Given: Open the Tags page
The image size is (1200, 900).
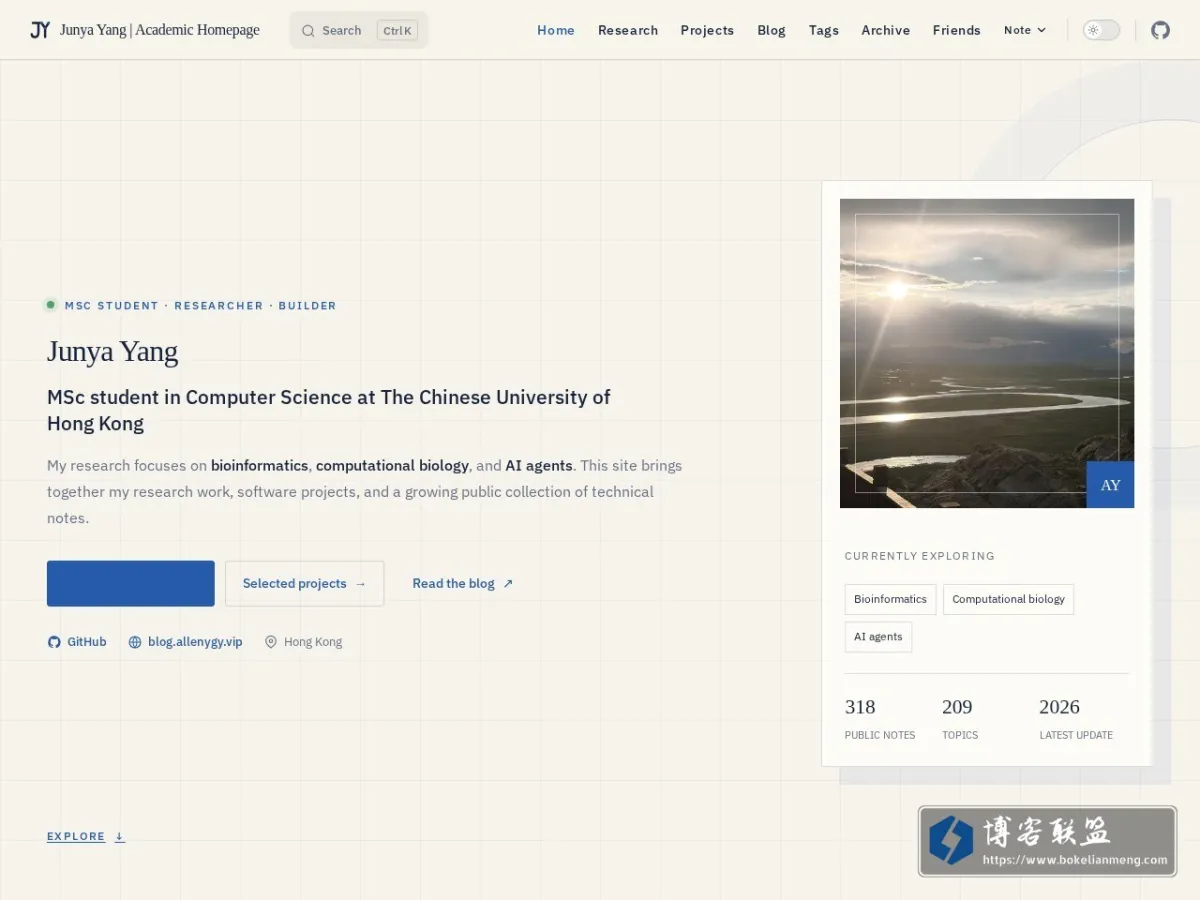Looking at the screenshot, I should click(824, 30).
